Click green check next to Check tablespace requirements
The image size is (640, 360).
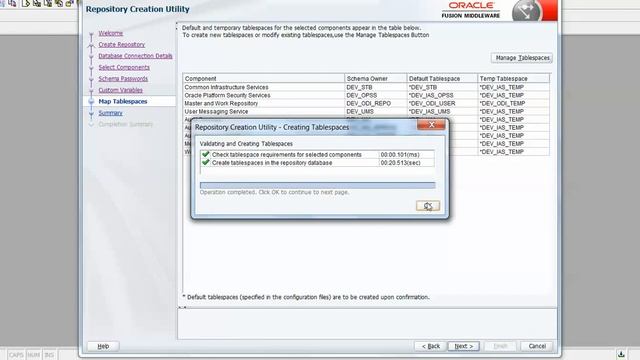[205, 154]
